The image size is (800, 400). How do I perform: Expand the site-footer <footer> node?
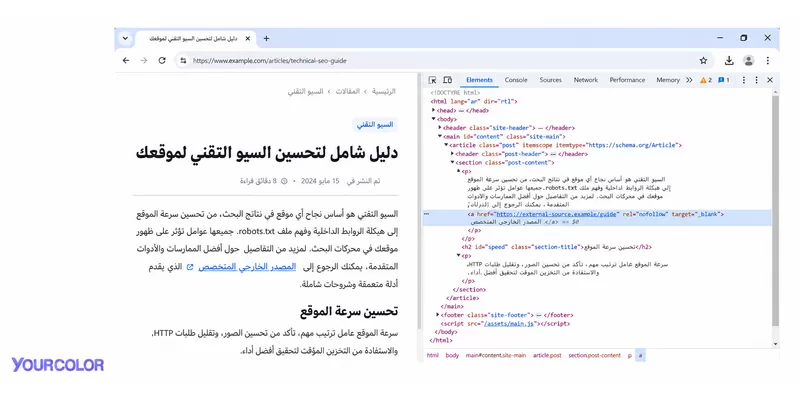(438, 315)
